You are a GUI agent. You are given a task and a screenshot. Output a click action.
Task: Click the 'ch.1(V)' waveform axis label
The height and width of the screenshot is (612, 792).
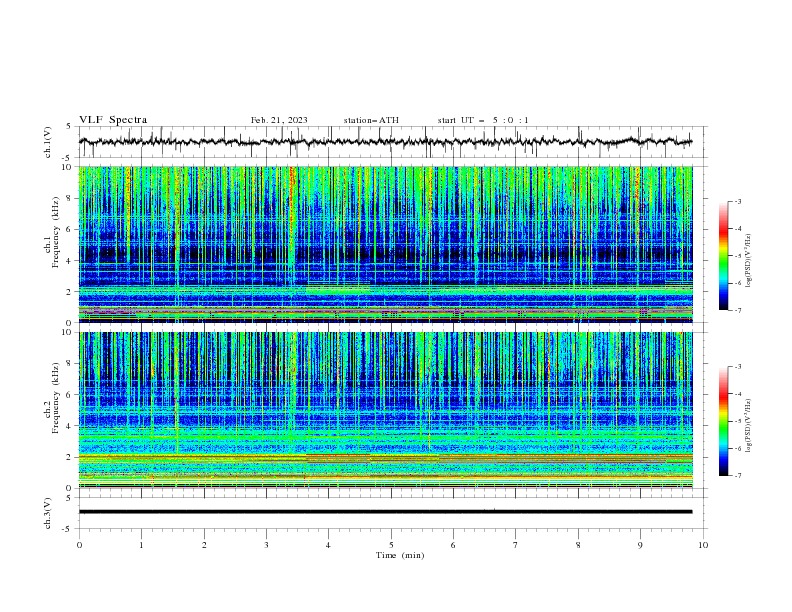click(48, 142)
